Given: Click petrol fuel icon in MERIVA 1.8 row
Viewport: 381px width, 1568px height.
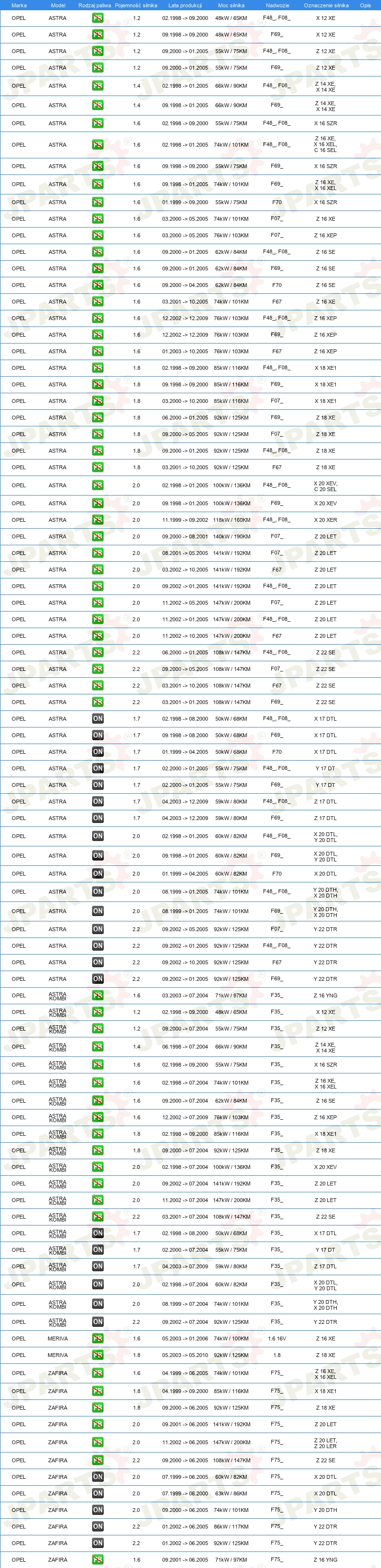Looking at the screenshot, I should [97, 1355].
